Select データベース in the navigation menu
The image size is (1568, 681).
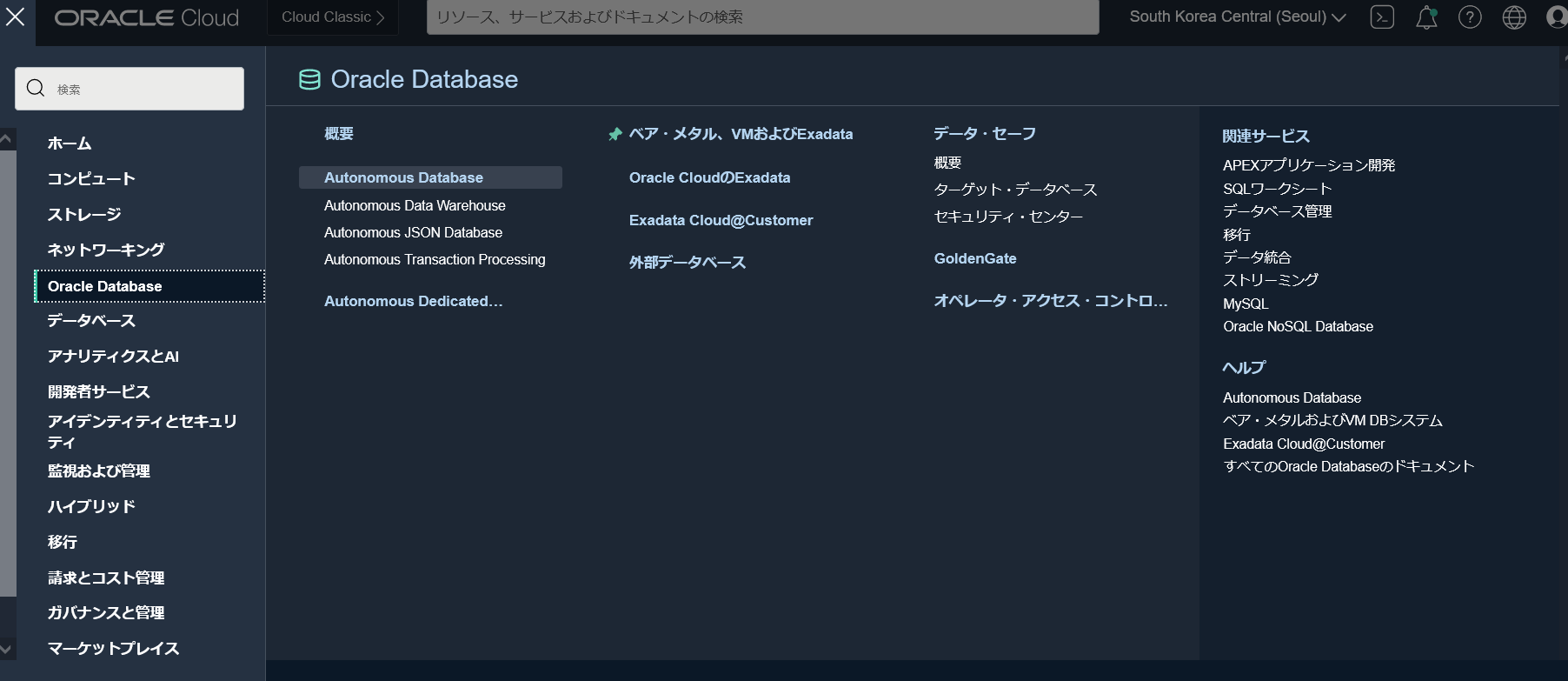pos(91,321)
